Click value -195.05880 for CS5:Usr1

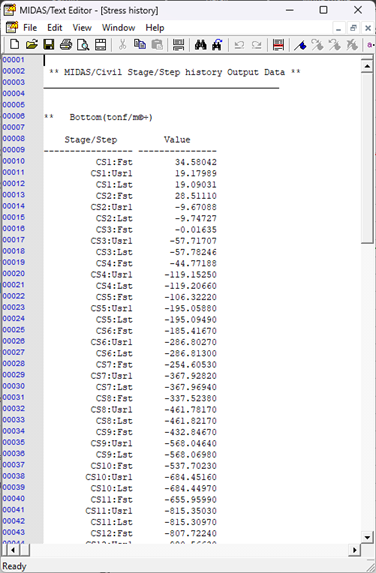pos(190,308)
